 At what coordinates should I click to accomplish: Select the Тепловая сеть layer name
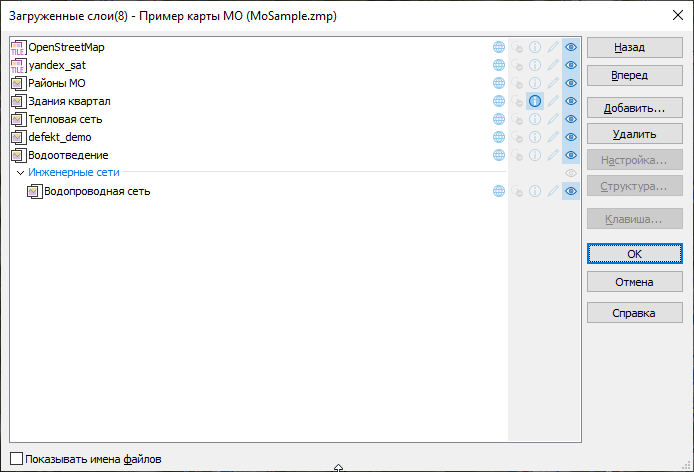(65, 119)
